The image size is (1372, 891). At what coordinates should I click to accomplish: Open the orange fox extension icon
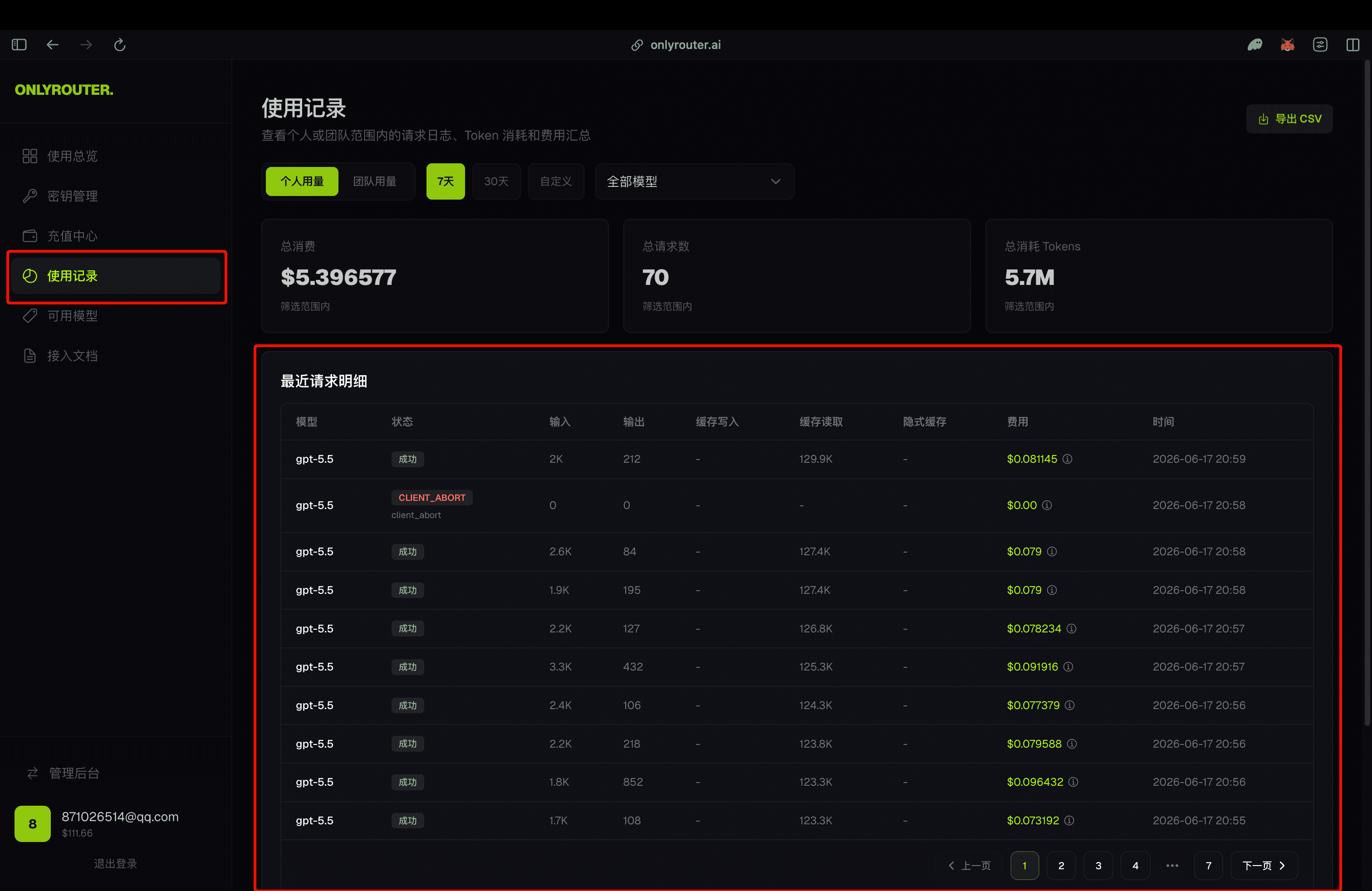tap(1287, 44)
